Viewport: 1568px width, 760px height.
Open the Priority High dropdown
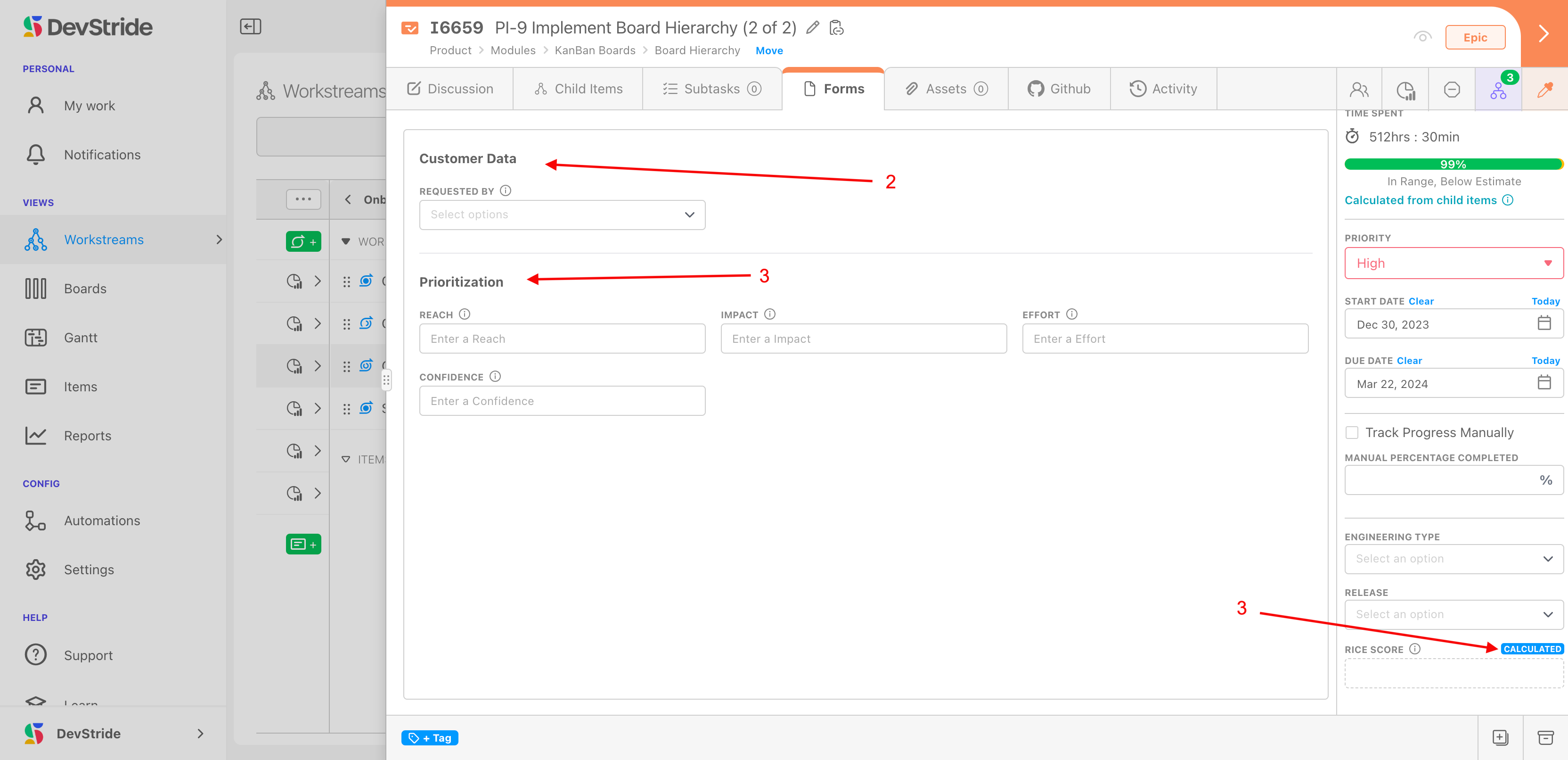point(1453,263)
